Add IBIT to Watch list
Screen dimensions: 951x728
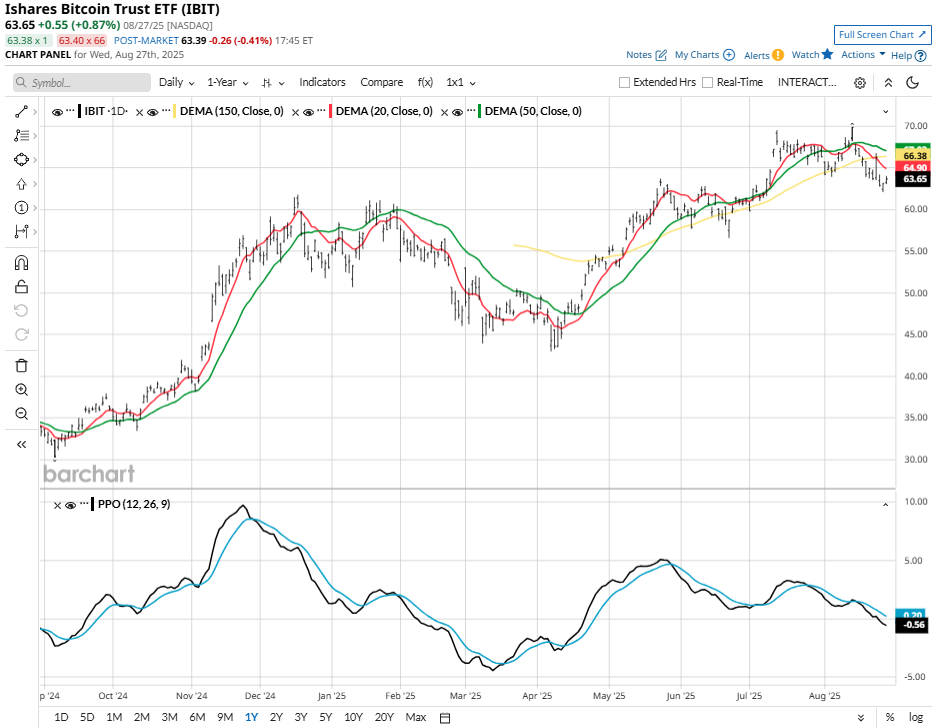pyautogui.click(x=812, y=55)
